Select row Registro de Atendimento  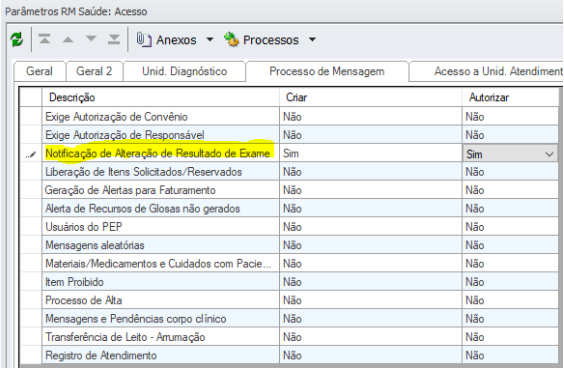pos(160,355)
